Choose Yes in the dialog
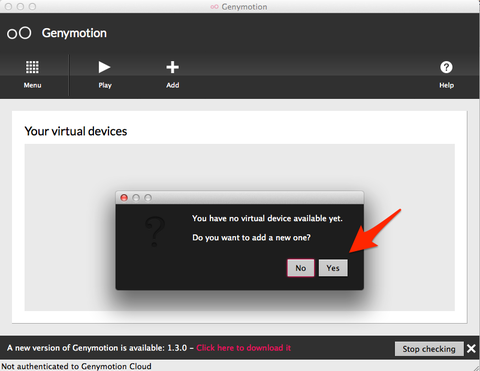Viewport: 480px width, 371px height. pyautogui.click(x=333, y=268)
